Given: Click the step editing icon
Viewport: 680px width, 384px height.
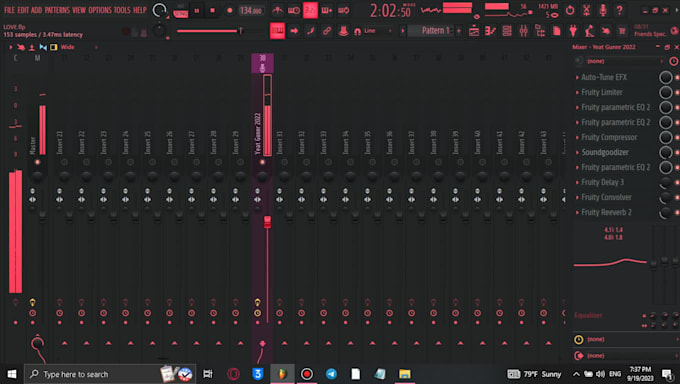Looking at the screenshot, I should (x=311, y=31).
